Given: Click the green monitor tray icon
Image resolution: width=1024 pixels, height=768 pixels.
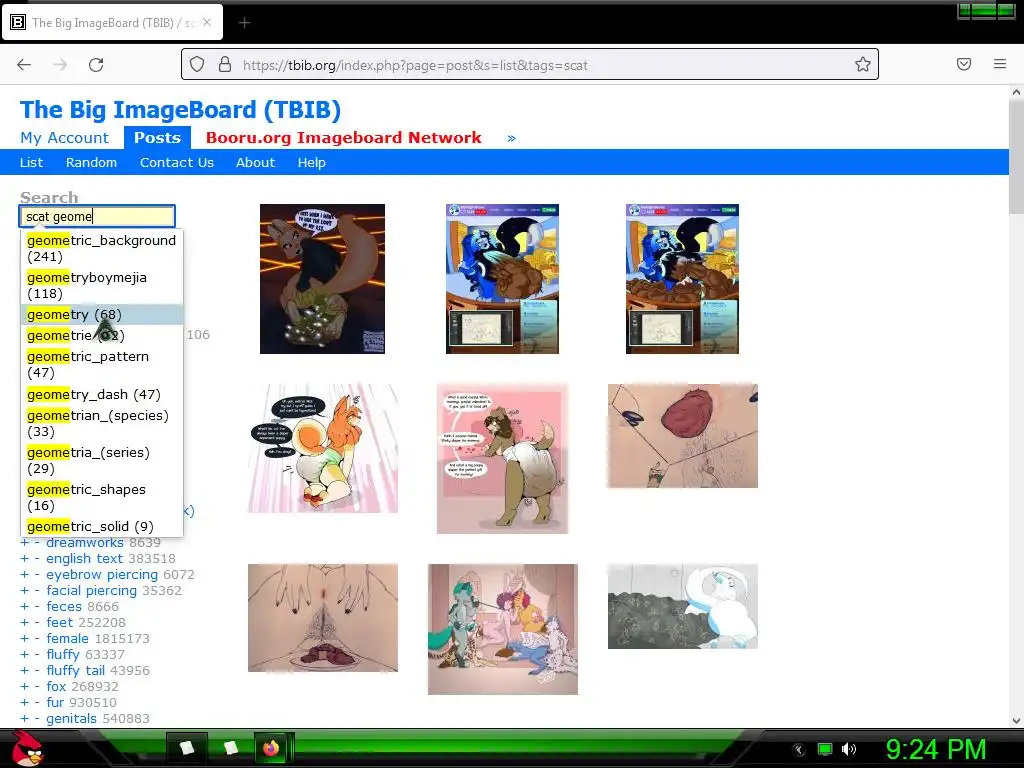Looking at the screenshot, I should [x=825, y=749].
